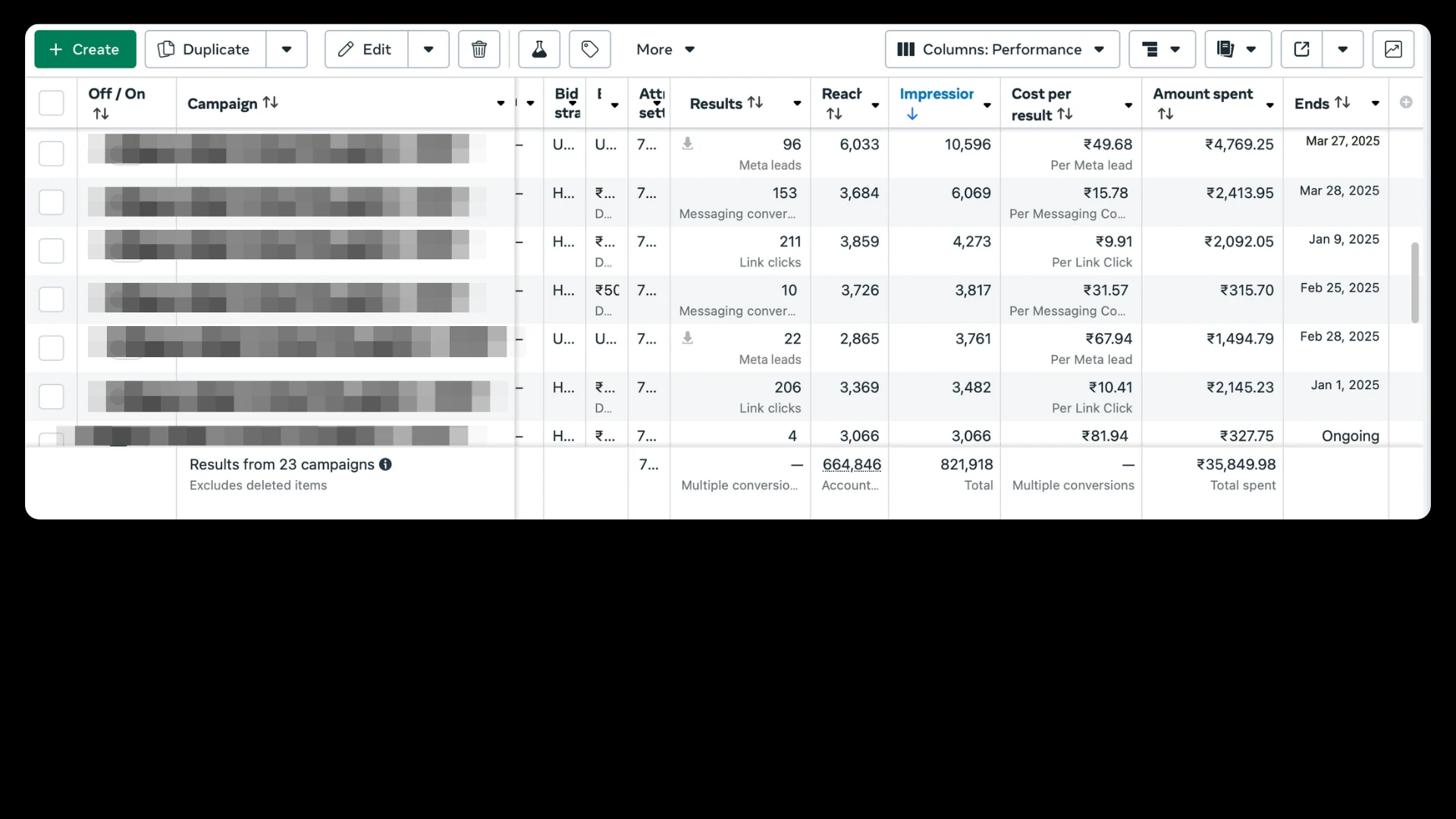Open the charts view icon
This screenshot has height=819, width=1456.
point(1392,49)
